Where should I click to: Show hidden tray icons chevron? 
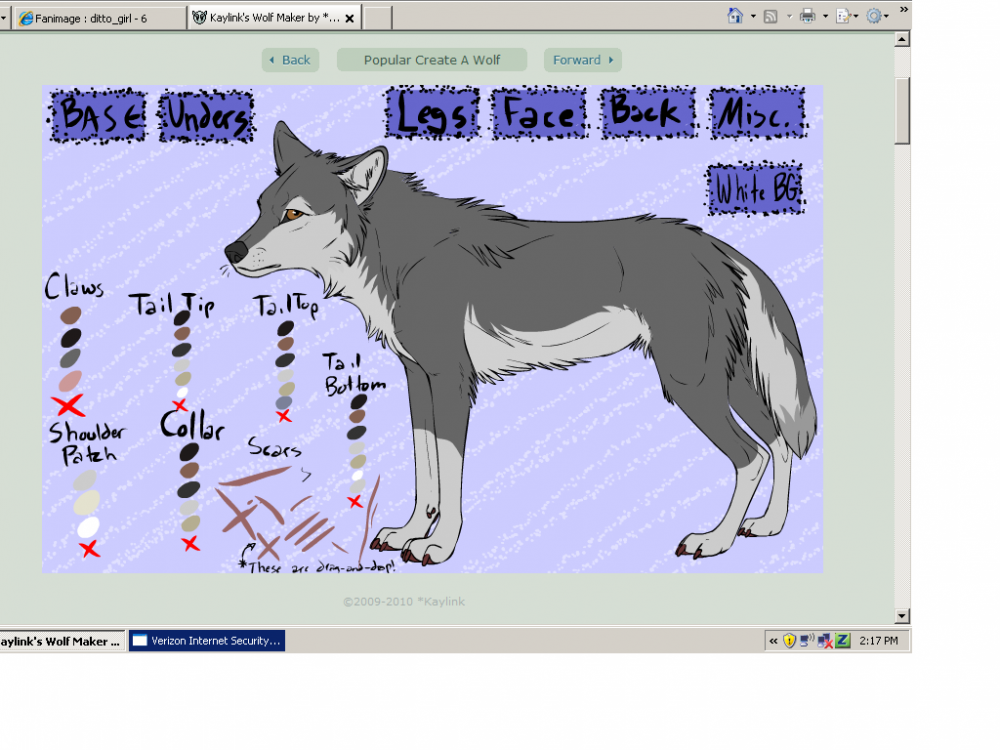(x=773, y=641)
